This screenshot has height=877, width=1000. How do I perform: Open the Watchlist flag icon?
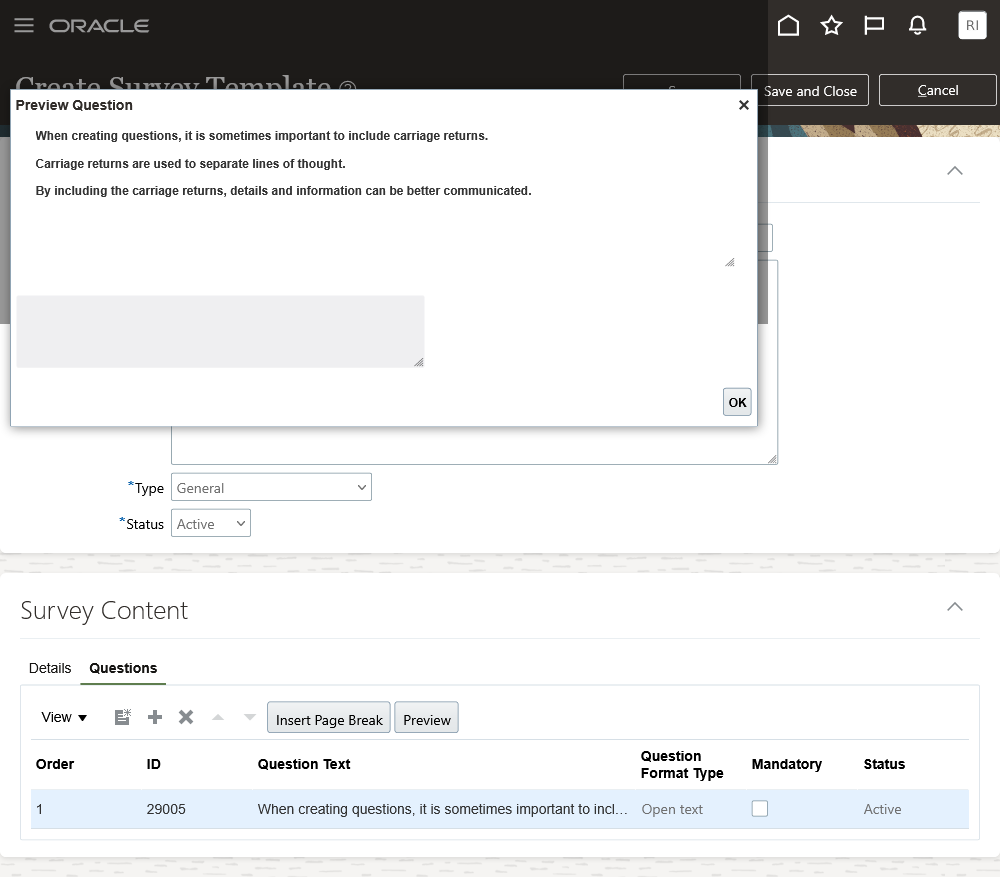[x=874, y=26]
